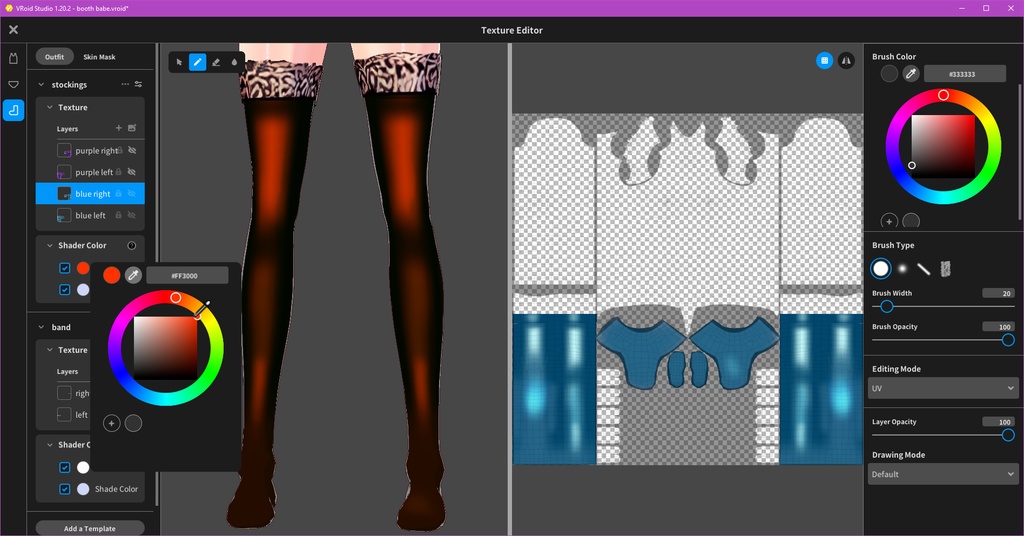Click Shader Color help question icon
The height and width of the screenshot is (536, 1024).
click(132, 245)
